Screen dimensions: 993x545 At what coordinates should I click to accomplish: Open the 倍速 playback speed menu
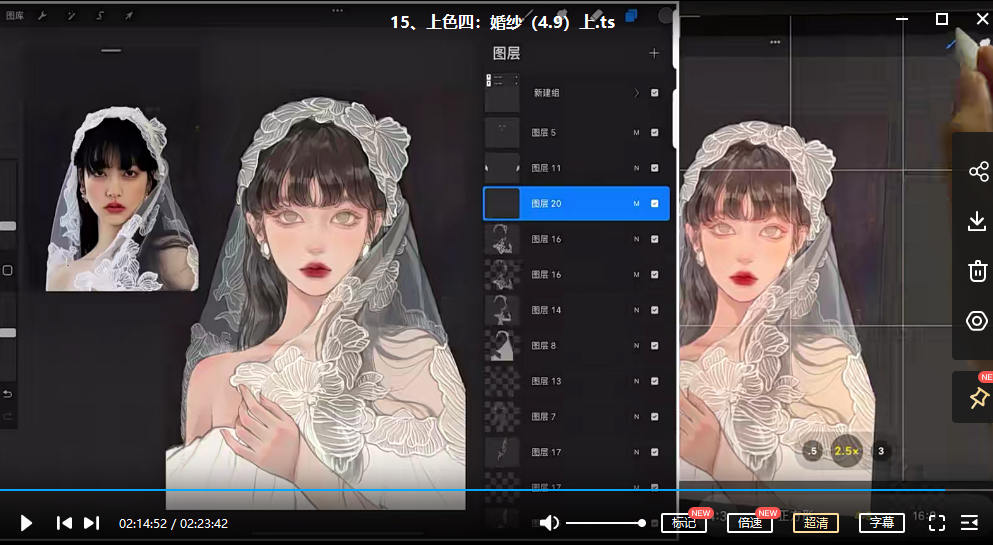point(750,523)
